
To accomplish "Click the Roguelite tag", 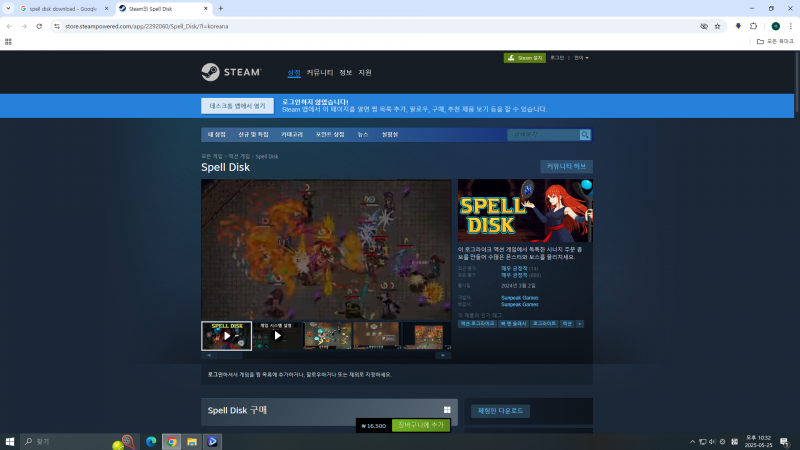I will (544, 324).
